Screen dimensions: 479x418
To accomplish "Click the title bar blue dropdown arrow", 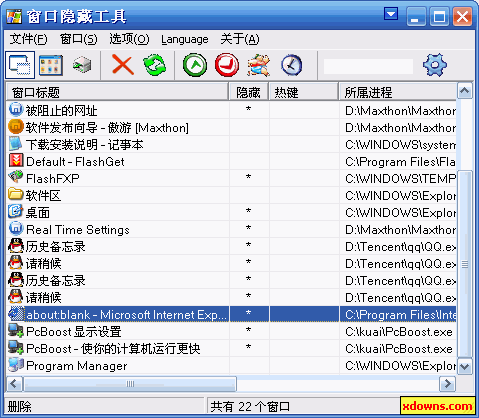I will (x=391, y=14).
